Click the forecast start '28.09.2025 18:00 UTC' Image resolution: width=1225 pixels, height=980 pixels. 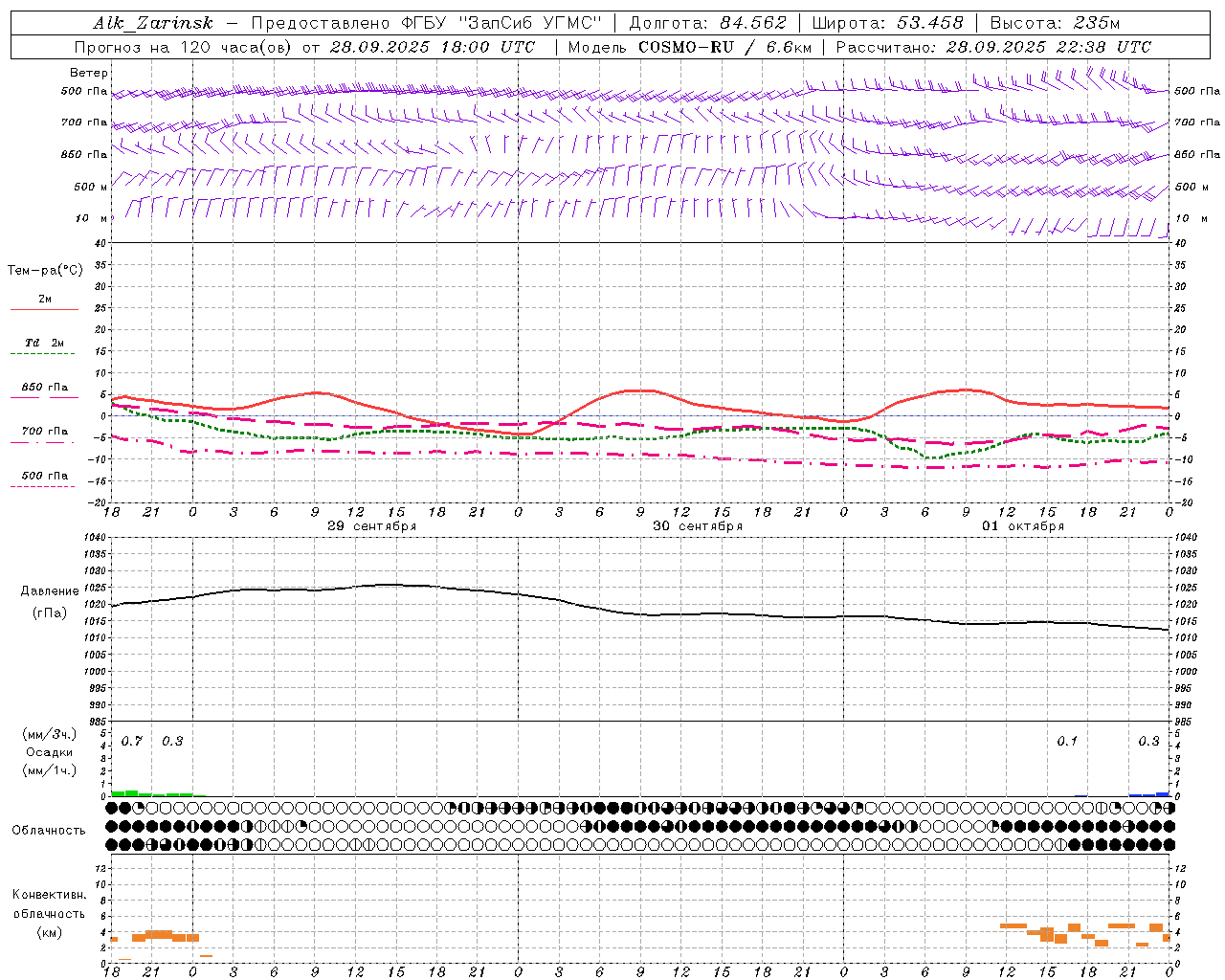coord(433,47)
